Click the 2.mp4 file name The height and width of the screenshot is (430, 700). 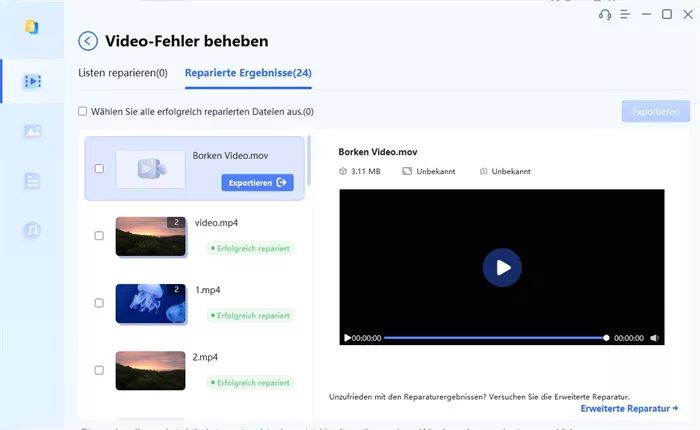[205, 357]
